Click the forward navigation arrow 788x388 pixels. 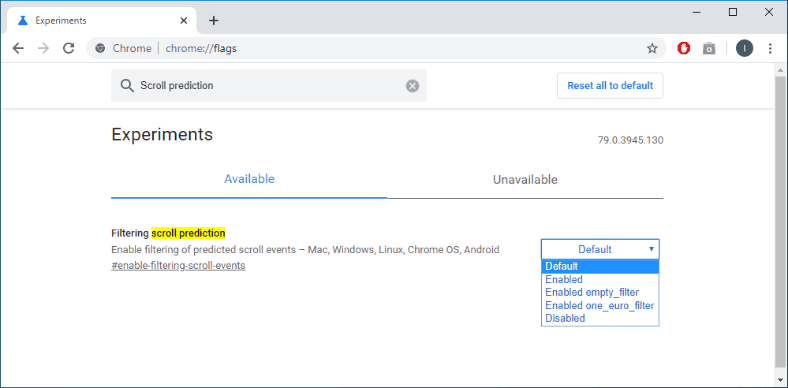(44, 48)
